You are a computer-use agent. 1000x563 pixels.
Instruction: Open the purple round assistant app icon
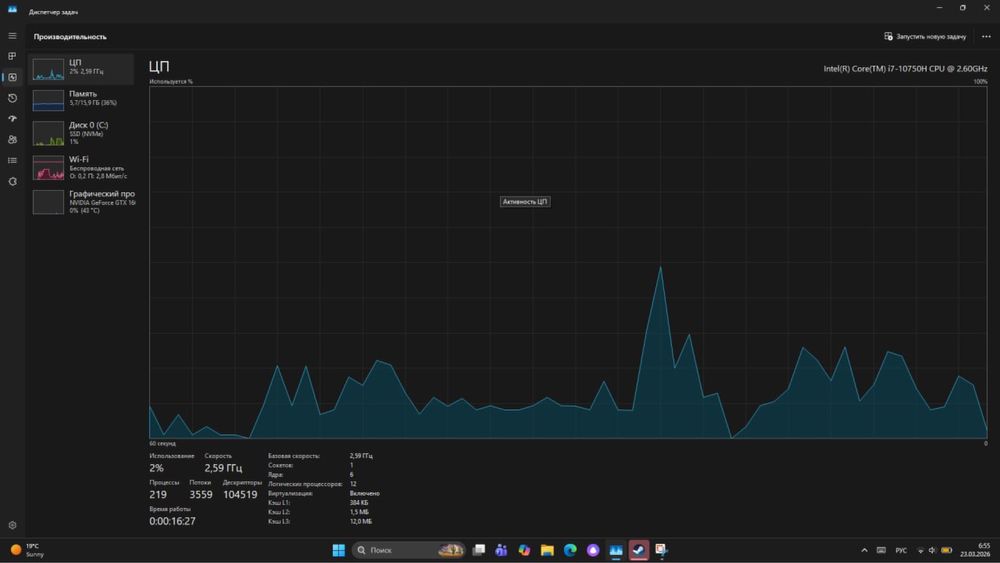click(593, 550)
